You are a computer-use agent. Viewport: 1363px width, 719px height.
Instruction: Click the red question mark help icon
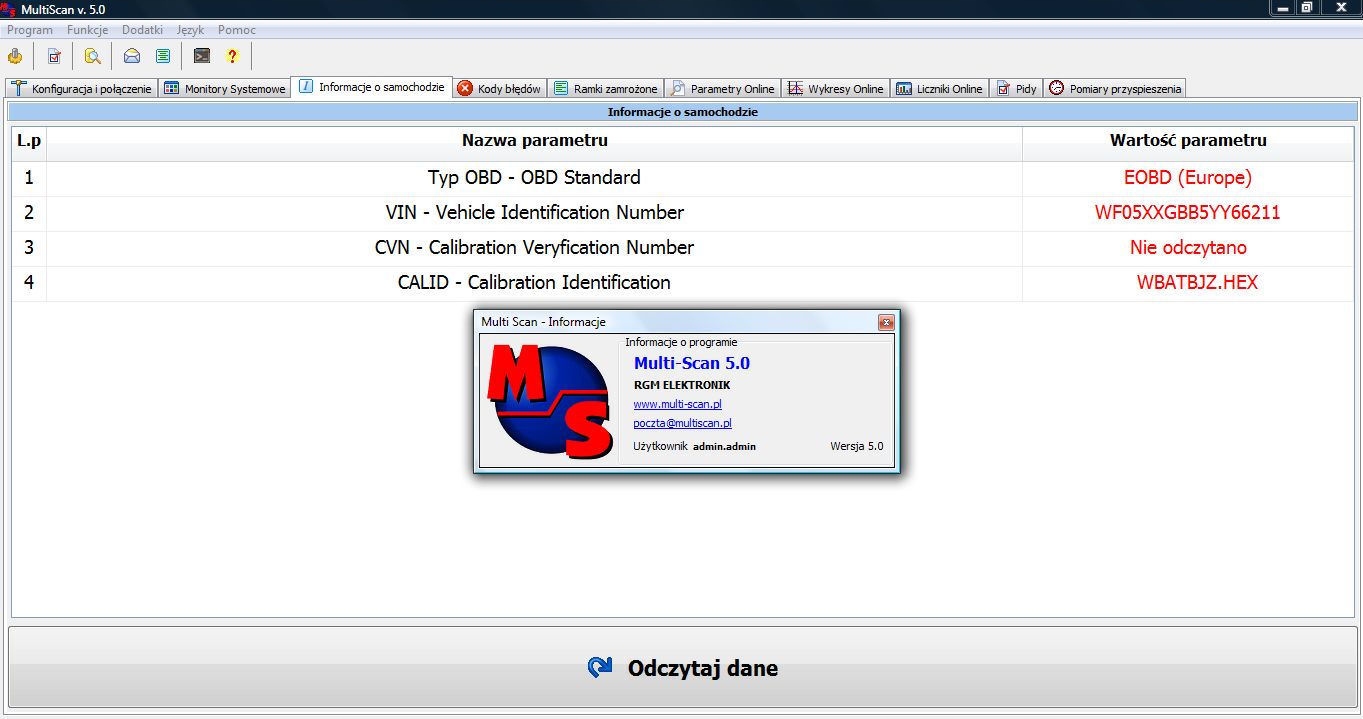point(232,56)
